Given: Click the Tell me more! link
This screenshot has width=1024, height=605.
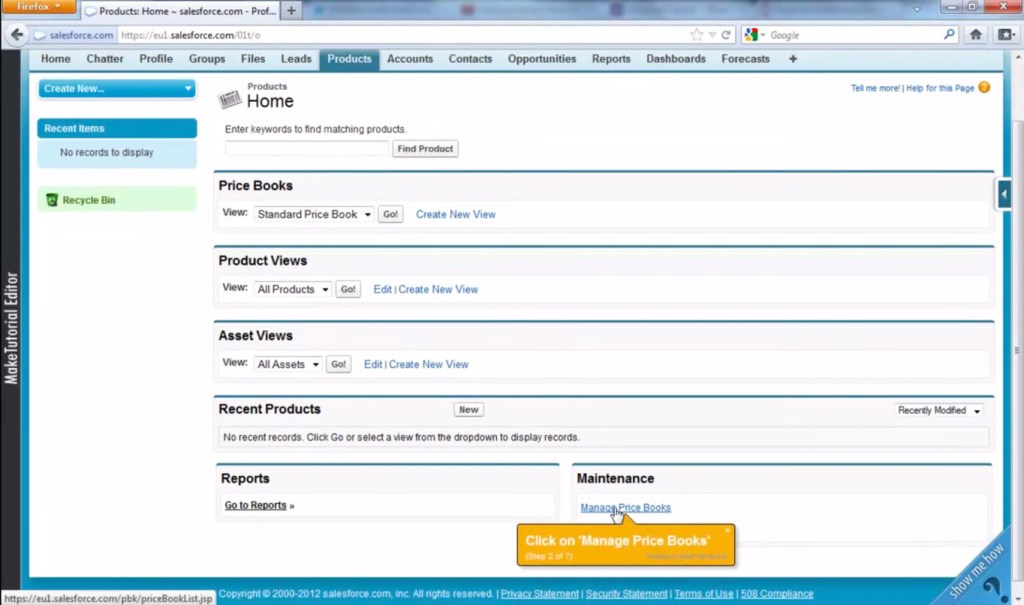Looking at the screenshot, I should 875,88.
